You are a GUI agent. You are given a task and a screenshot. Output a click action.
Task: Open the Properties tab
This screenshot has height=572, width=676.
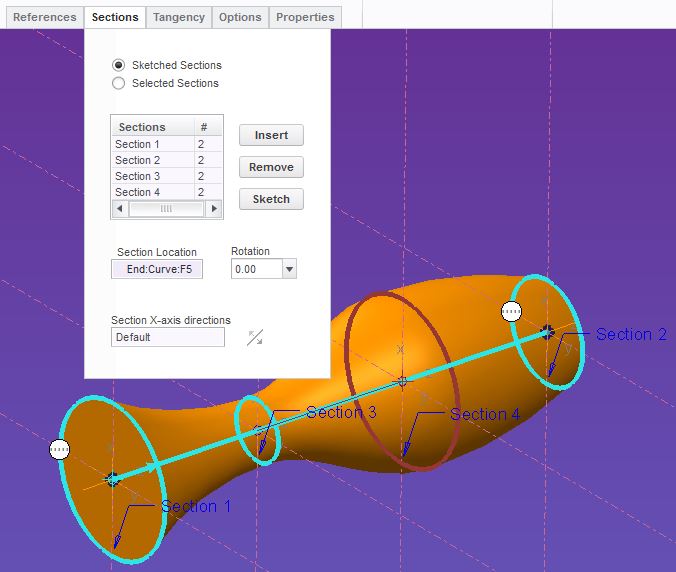tap(305, 17)
